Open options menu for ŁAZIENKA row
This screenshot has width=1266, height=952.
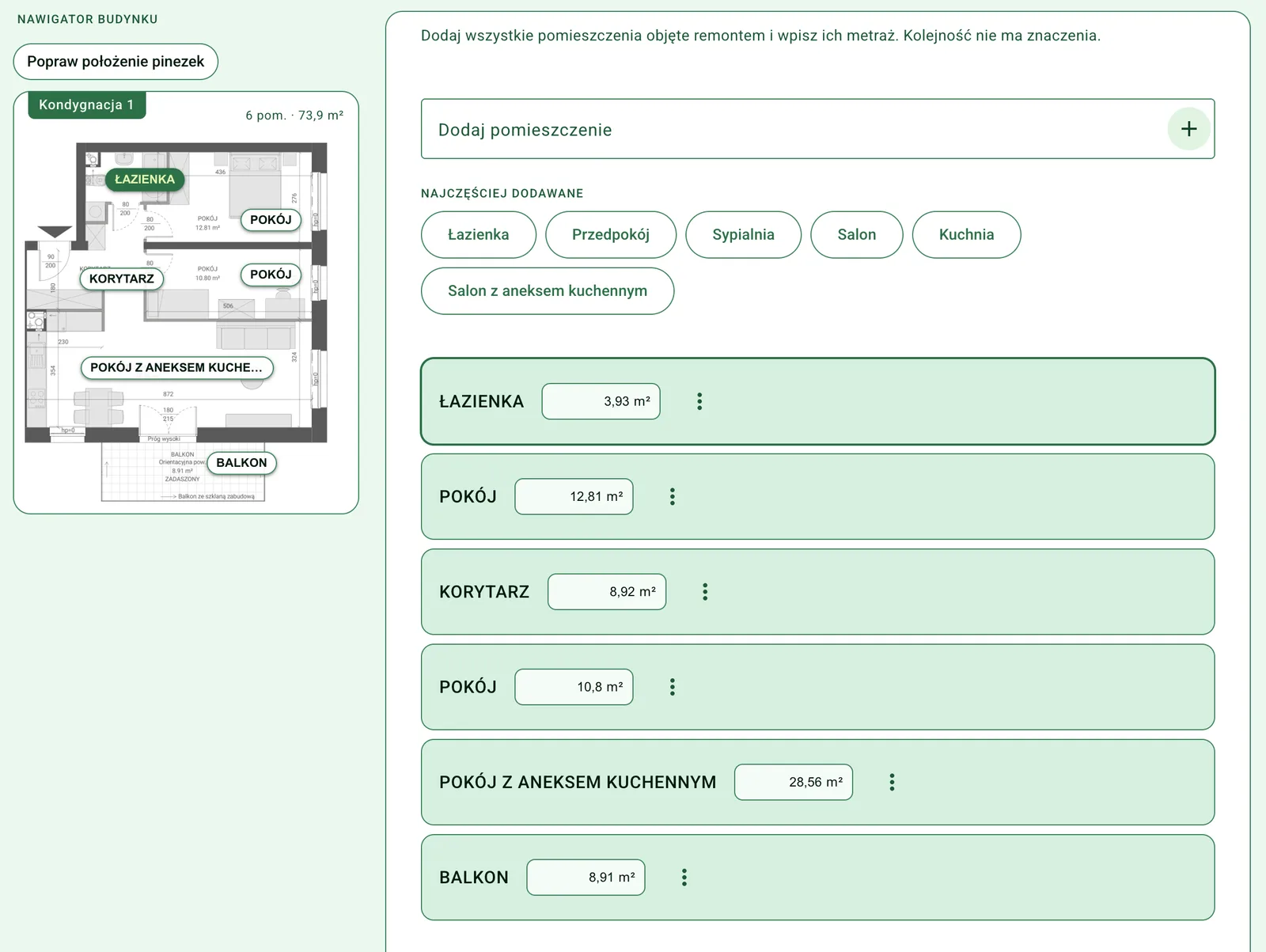699,401
